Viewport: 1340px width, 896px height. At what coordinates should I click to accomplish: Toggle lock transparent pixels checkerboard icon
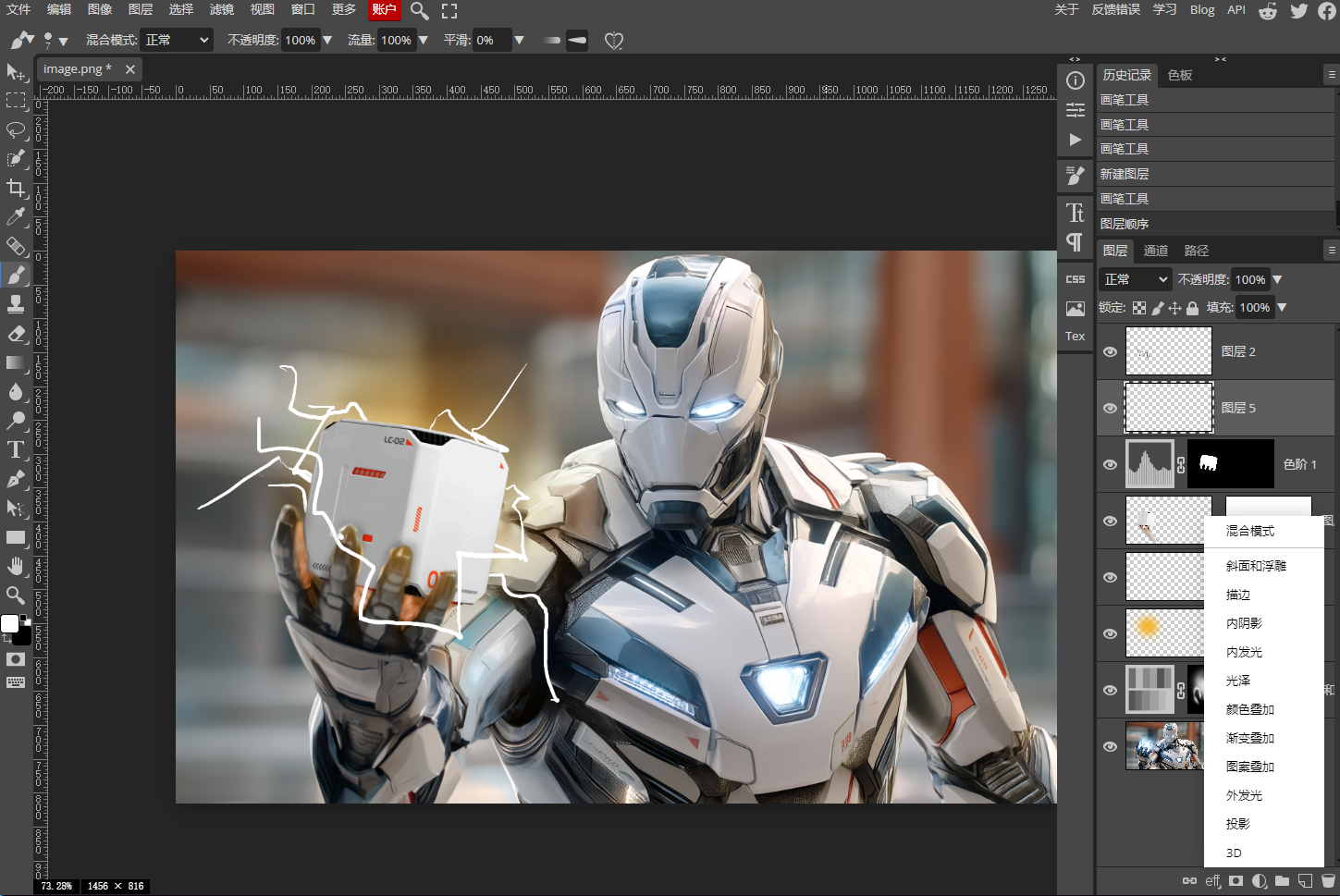click(x=1139, y=308)
